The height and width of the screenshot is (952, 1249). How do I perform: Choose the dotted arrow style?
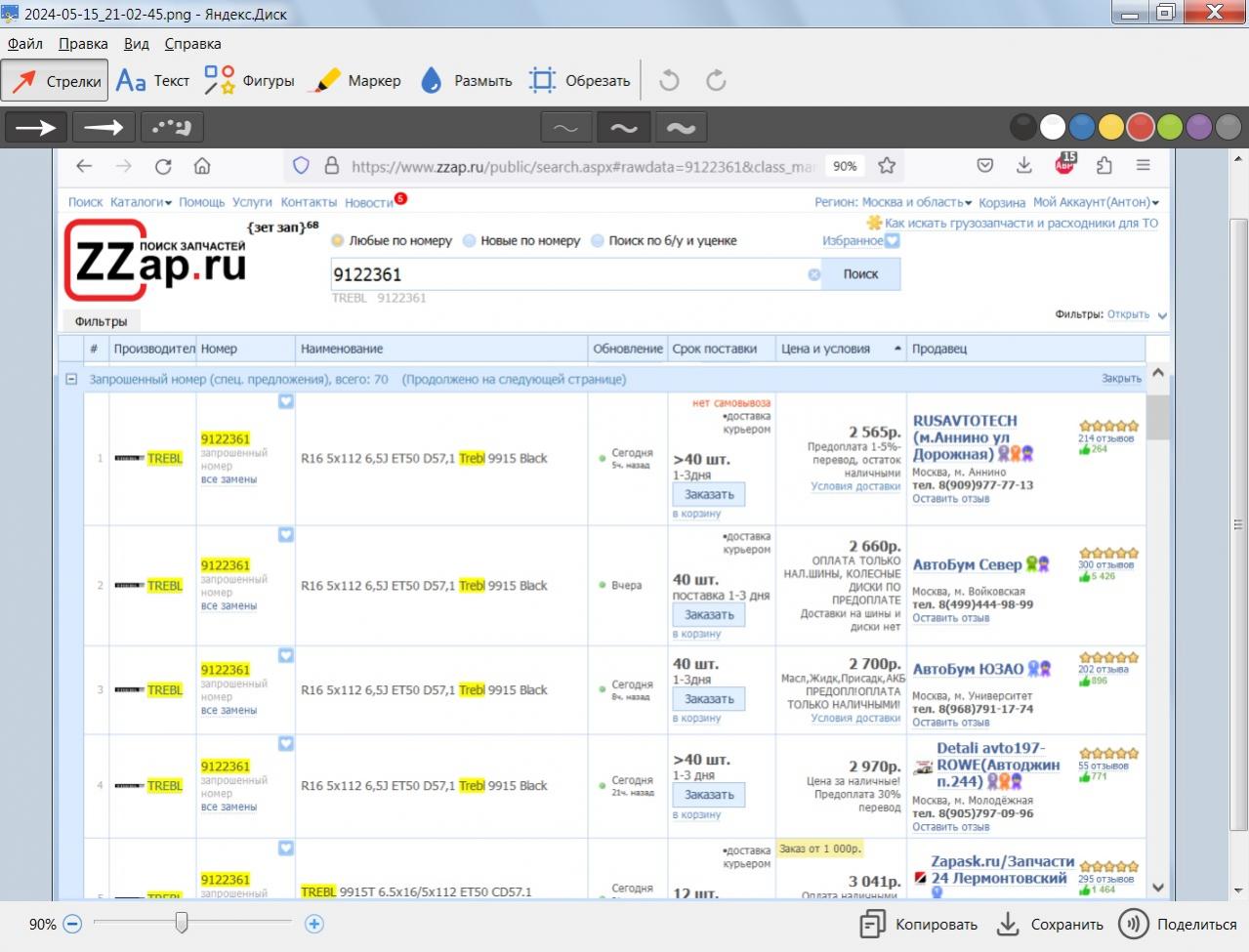tap(172, 128)
